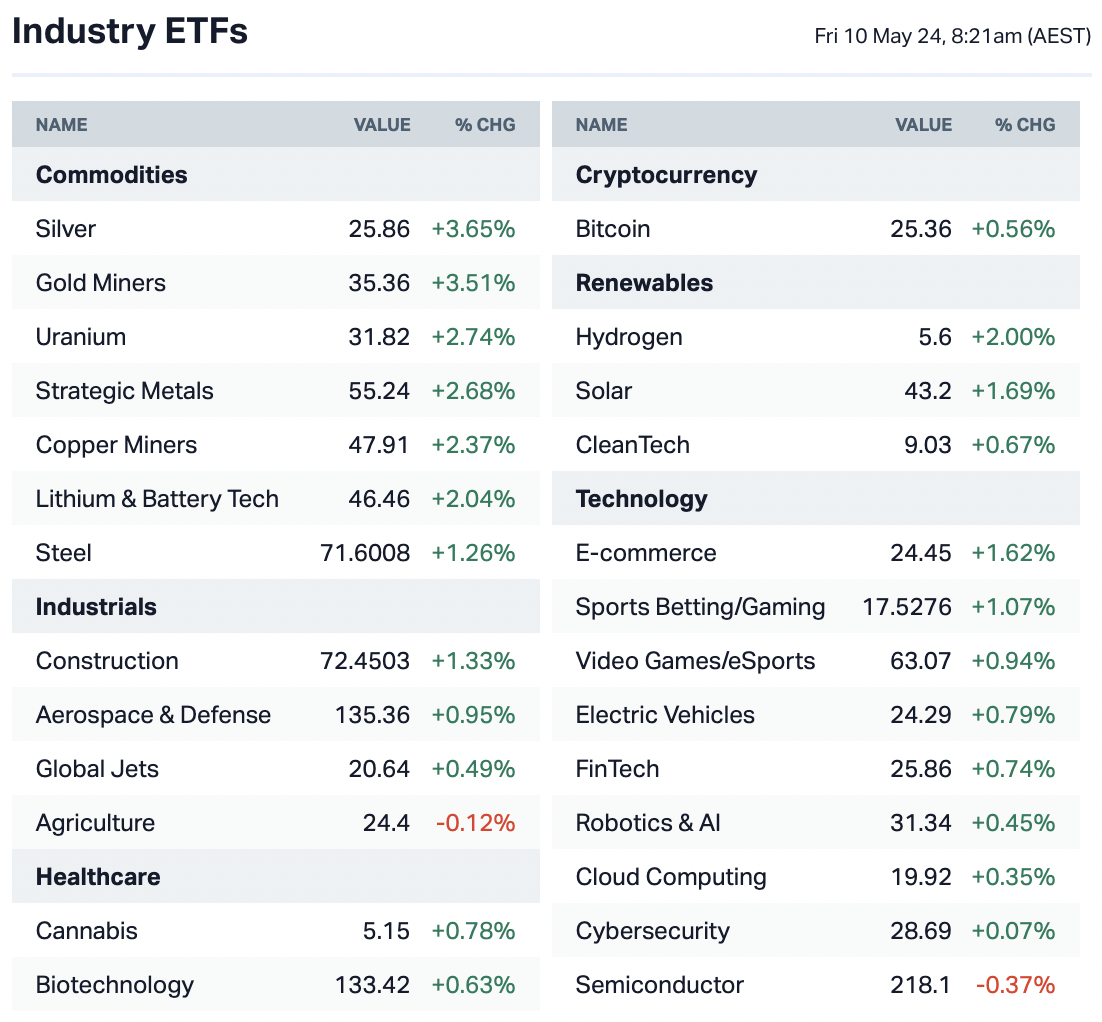Click the Biotechnology value 133.42

(x=372, y=985)
